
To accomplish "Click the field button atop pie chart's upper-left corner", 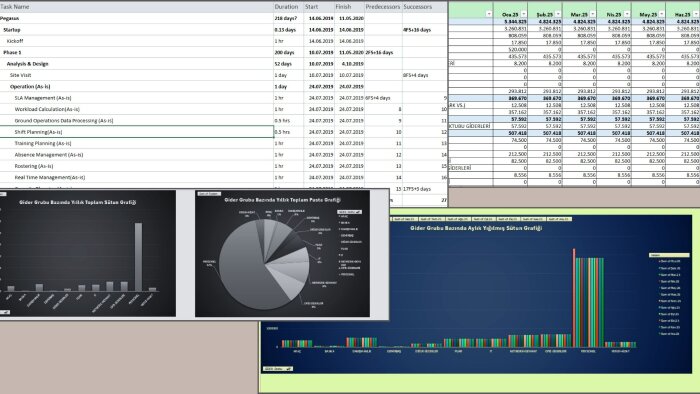I will 209,194.
